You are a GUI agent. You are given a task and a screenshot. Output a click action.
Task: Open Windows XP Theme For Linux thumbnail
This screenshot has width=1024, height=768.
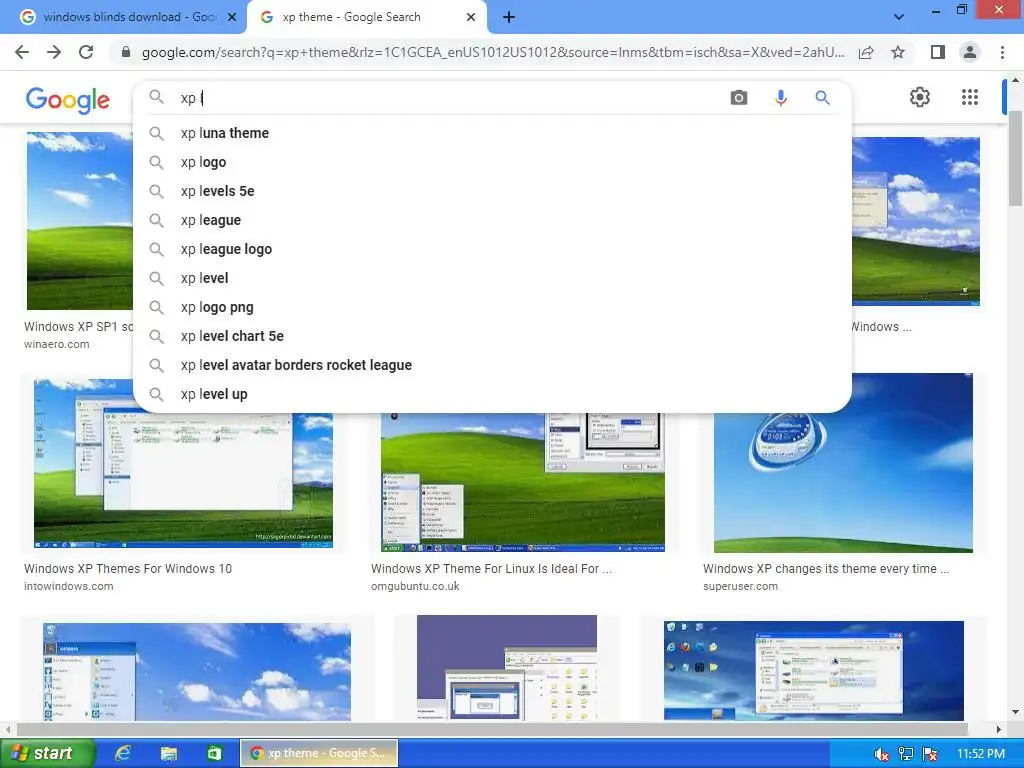[522, 482]
